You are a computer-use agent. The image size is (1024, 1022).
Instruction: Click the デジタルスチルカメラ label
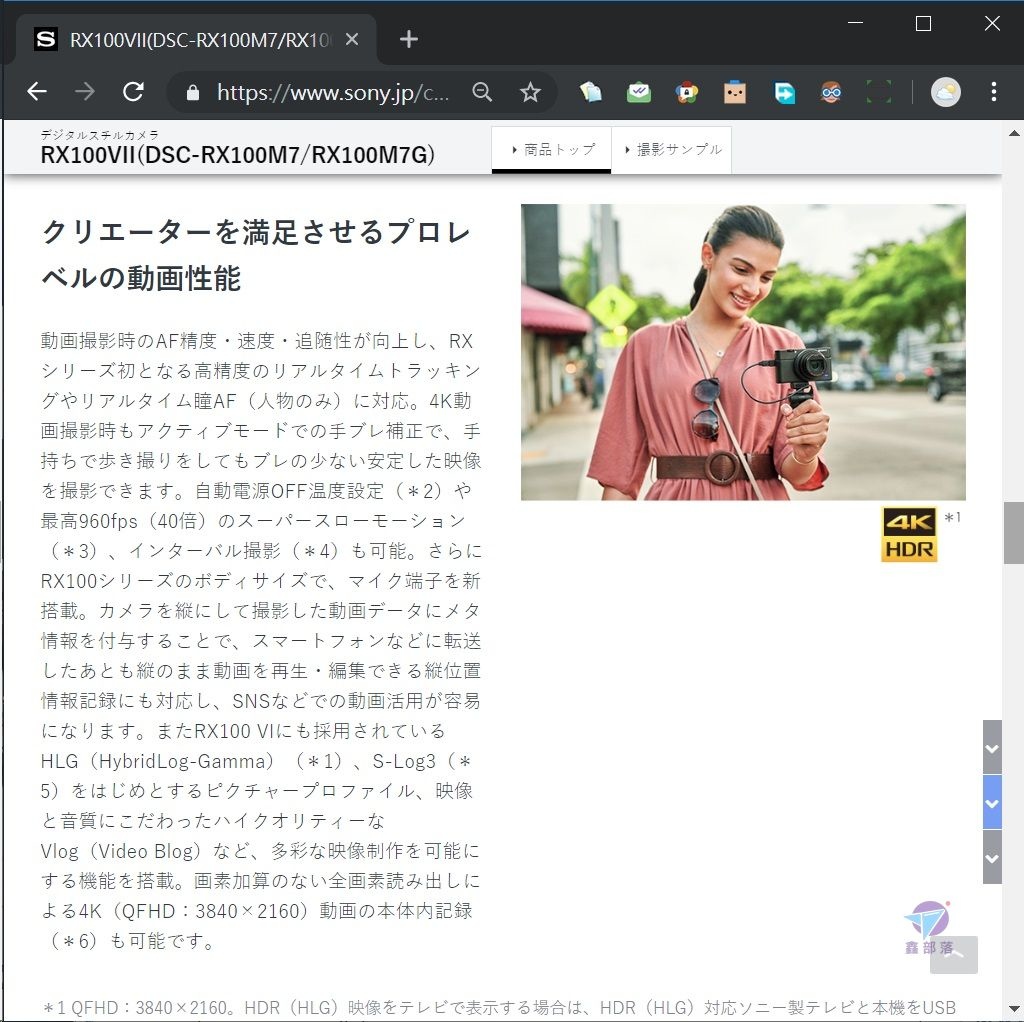pyautogui.click(x=99, y=135)
